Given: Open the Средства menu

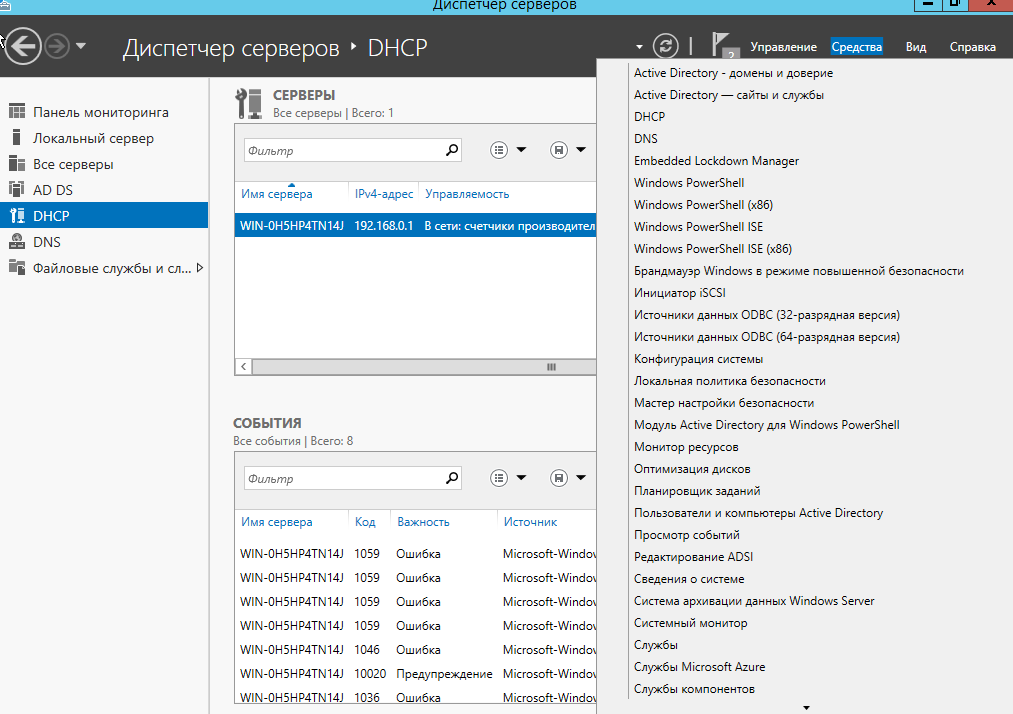Looking at the screenshot, I should [857, 47].
